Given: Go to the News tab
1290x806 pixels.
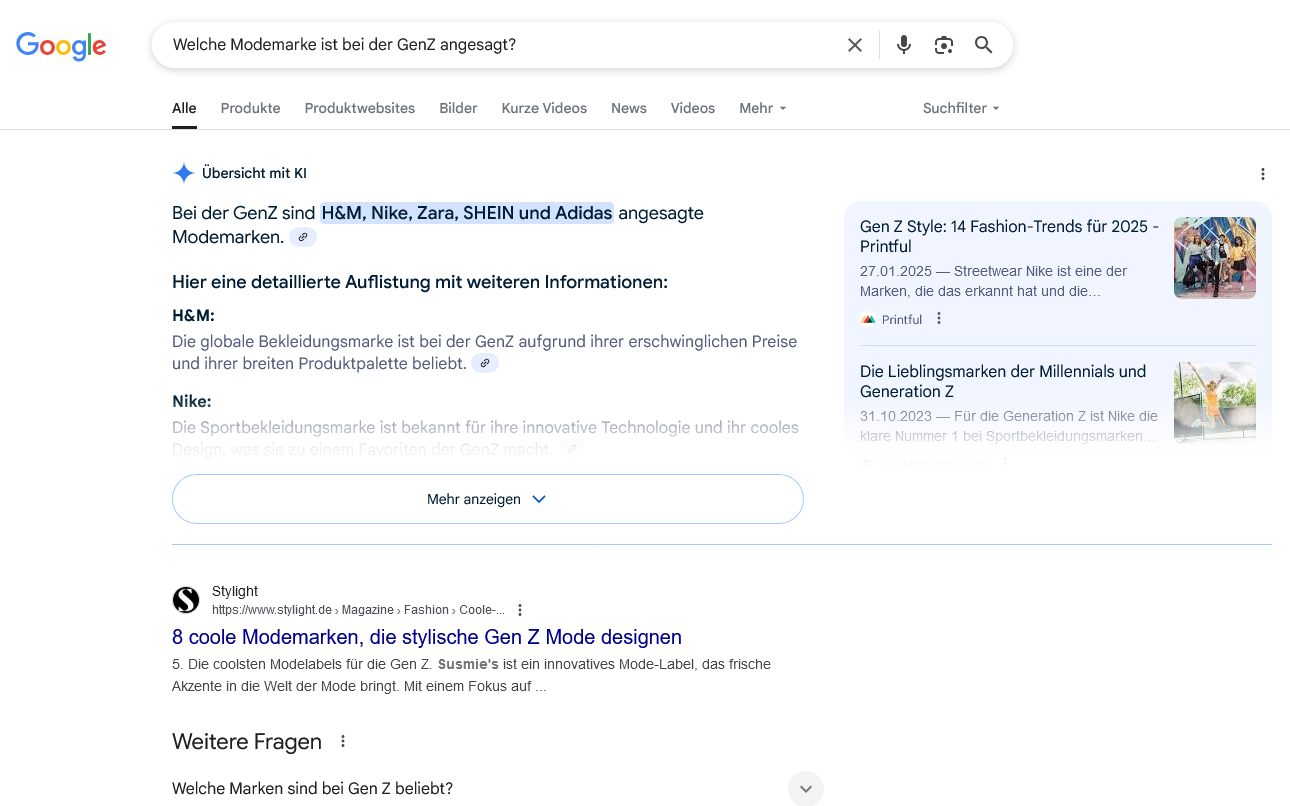Looking at the screenshot, I should (629, 108).
